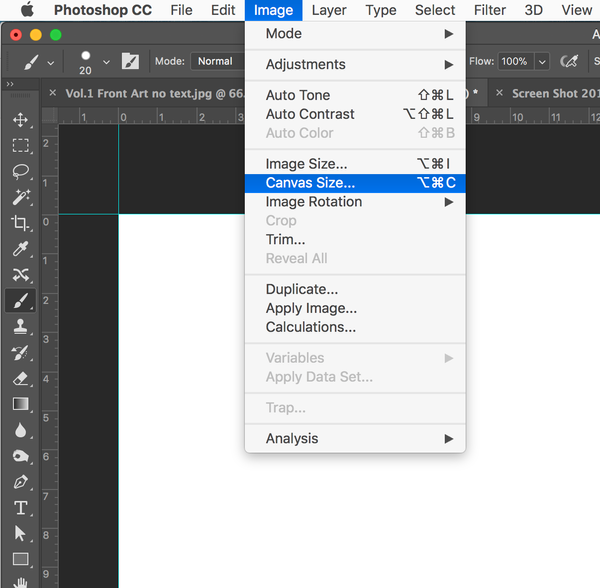600x588 pixels.
Task: Select the Horizontal Type tool
Action: (20, 508)
